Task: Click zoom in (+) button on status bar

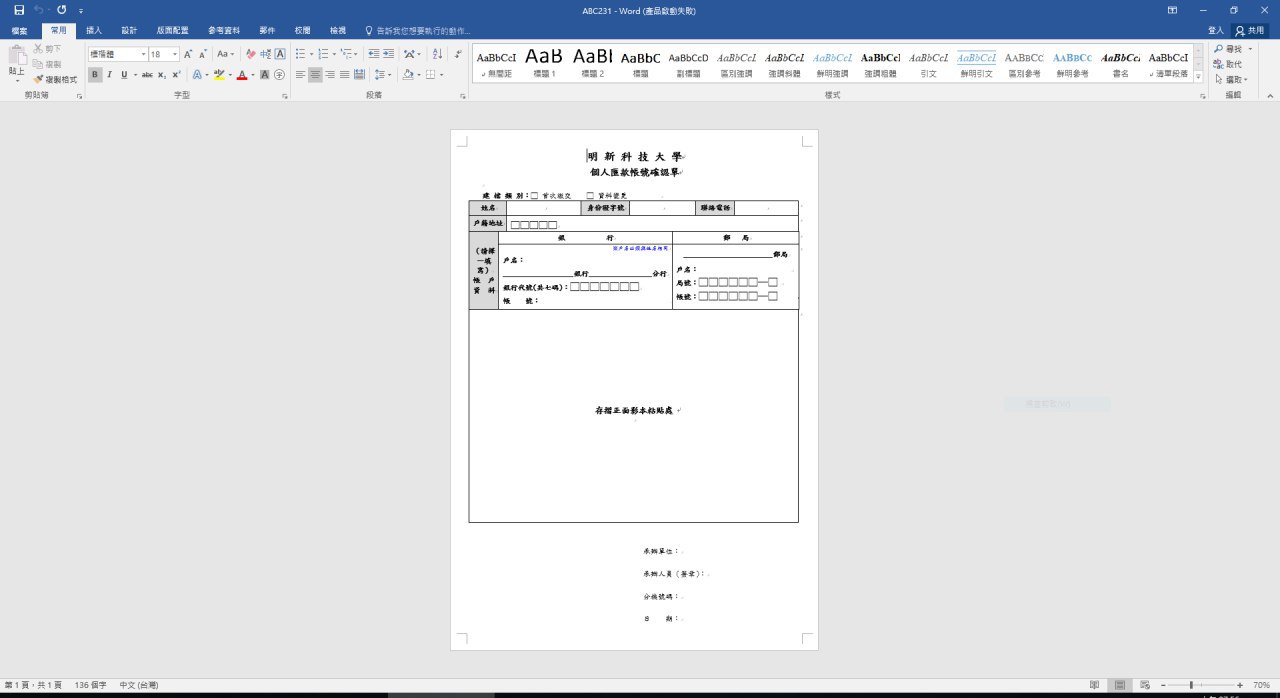Action: click(x=1240, y=685)
